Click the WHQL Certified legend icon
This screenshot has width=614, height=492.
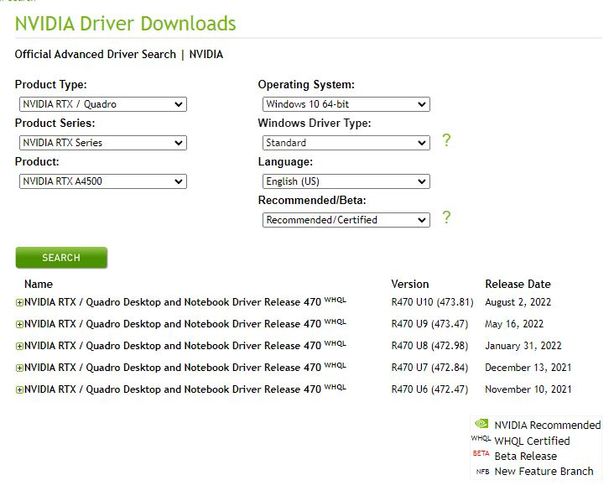click(x=481, y=440)
